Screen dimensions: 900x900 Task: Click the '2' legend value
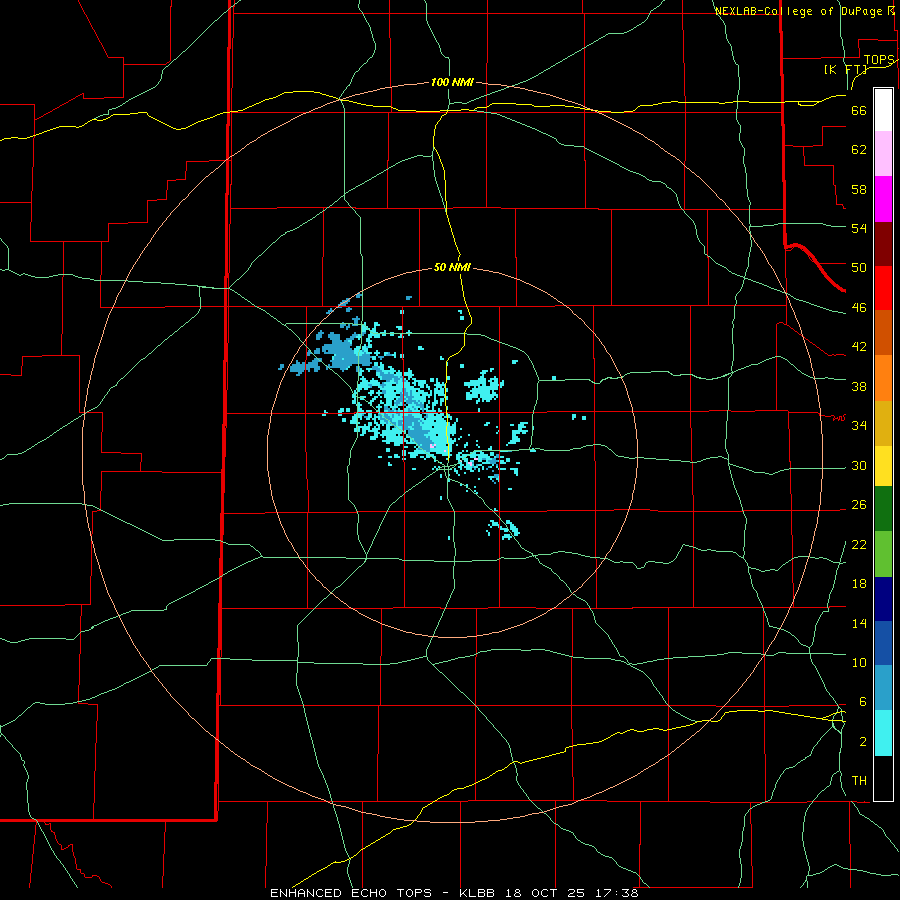pyautogui.click(x=862, y=742)
